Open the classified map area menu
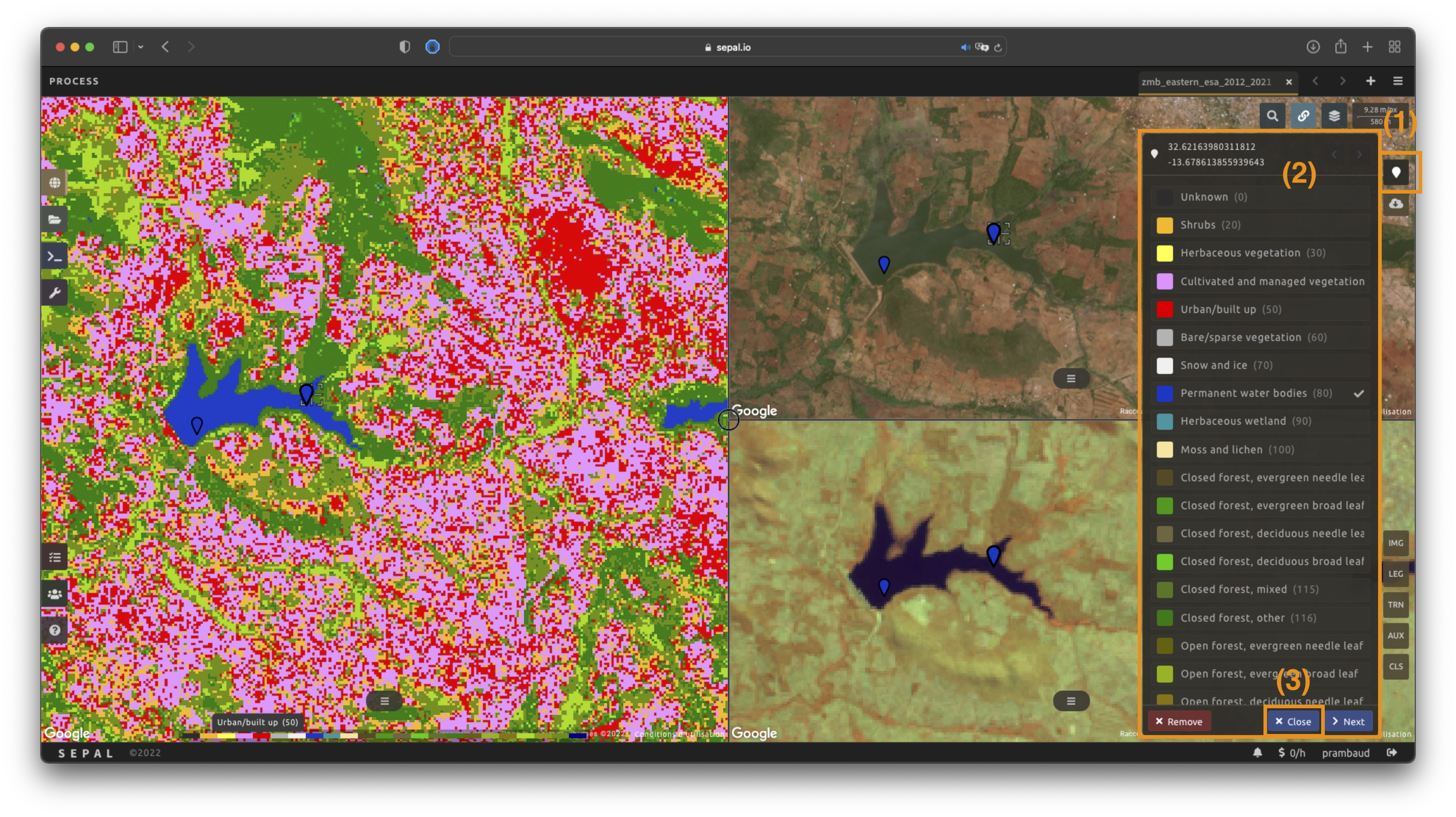 (384, 701)
